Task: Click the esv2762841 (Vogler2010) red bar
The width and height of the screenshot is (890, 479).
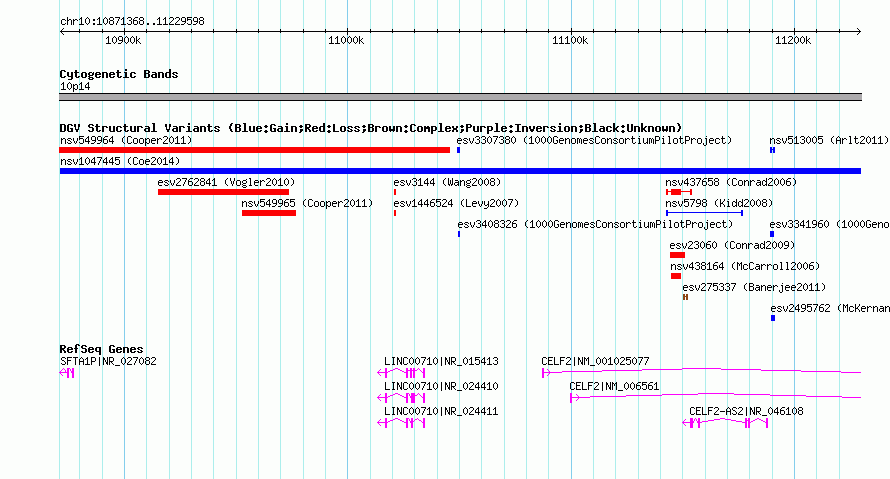Action: (x=223, y=192)
